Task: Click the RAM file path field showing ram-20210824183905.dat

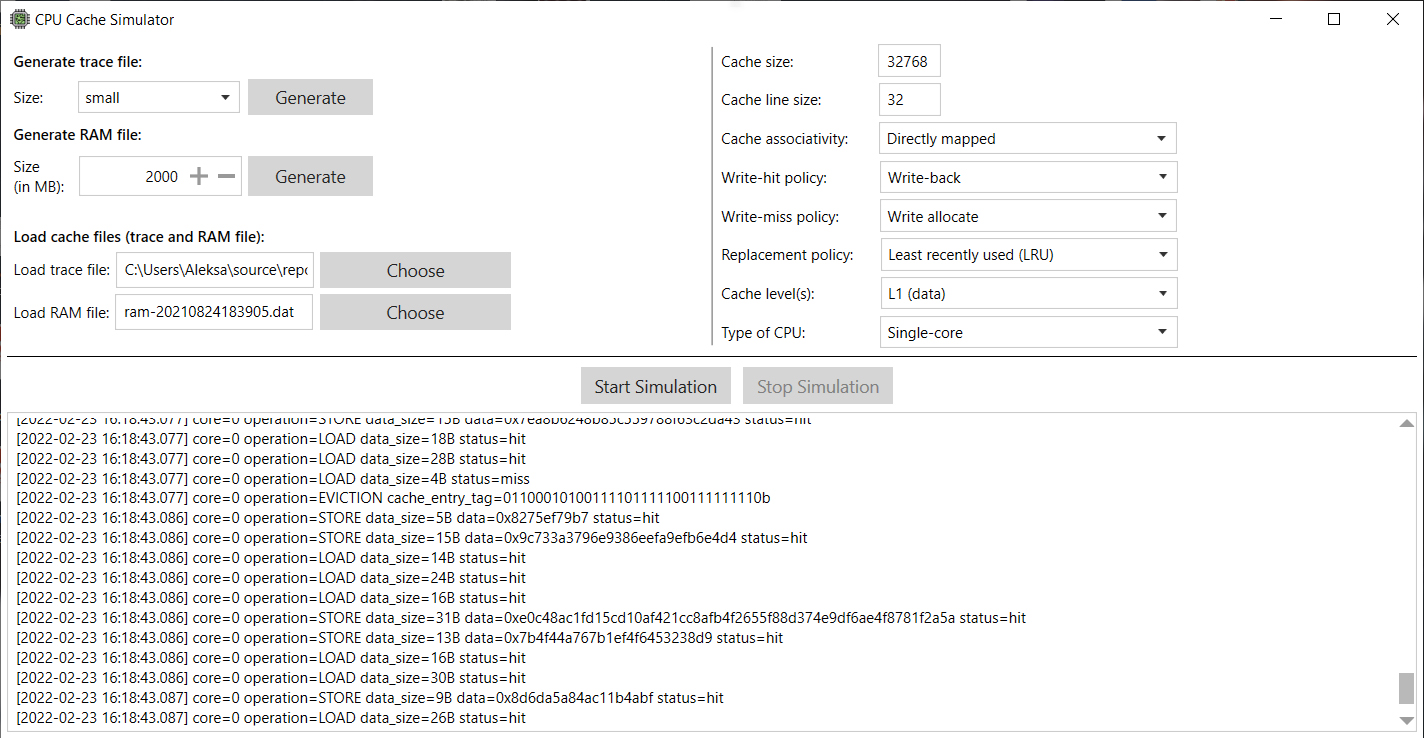Action: (x=213, y=312)
